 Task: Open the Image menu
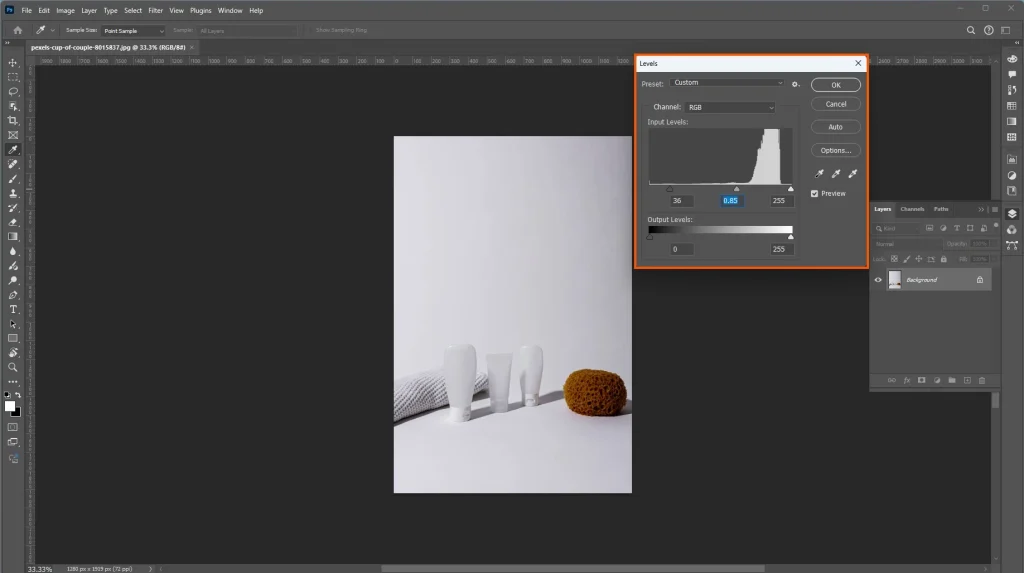pyautogui.click(x=65, y=10)
